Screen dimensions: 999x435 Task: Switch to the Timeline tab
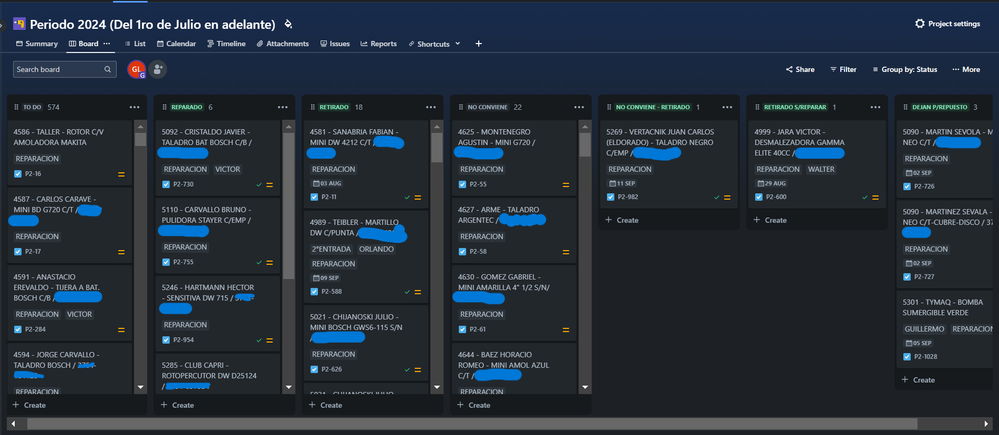click(226, 44)
